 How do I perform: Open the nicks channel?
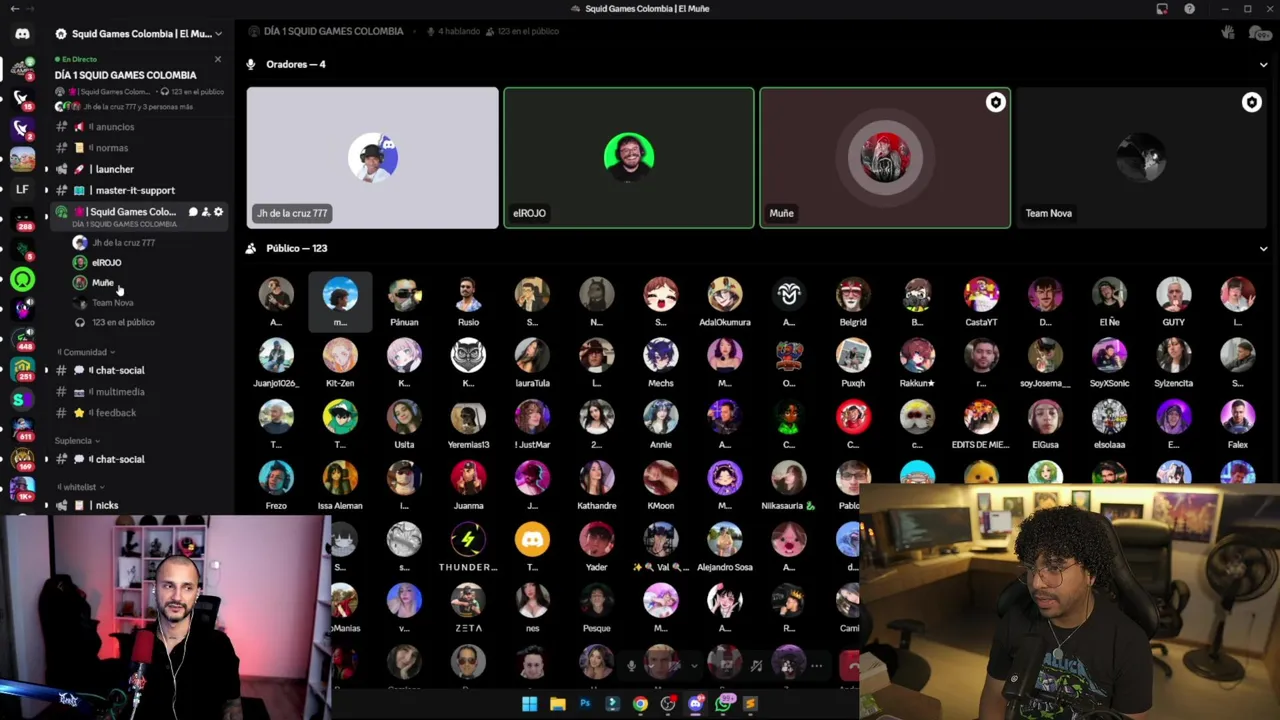[140, 505]
